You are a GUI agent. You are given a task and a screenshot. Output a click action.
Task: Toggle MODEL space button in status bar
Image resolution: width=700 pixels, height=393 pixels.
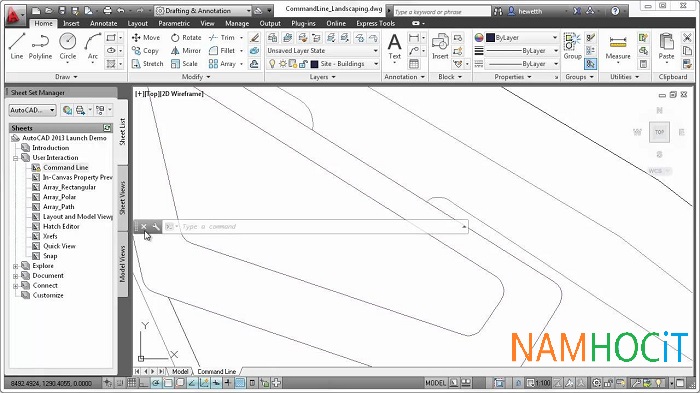pyautogui.click(x=435, y=383)
